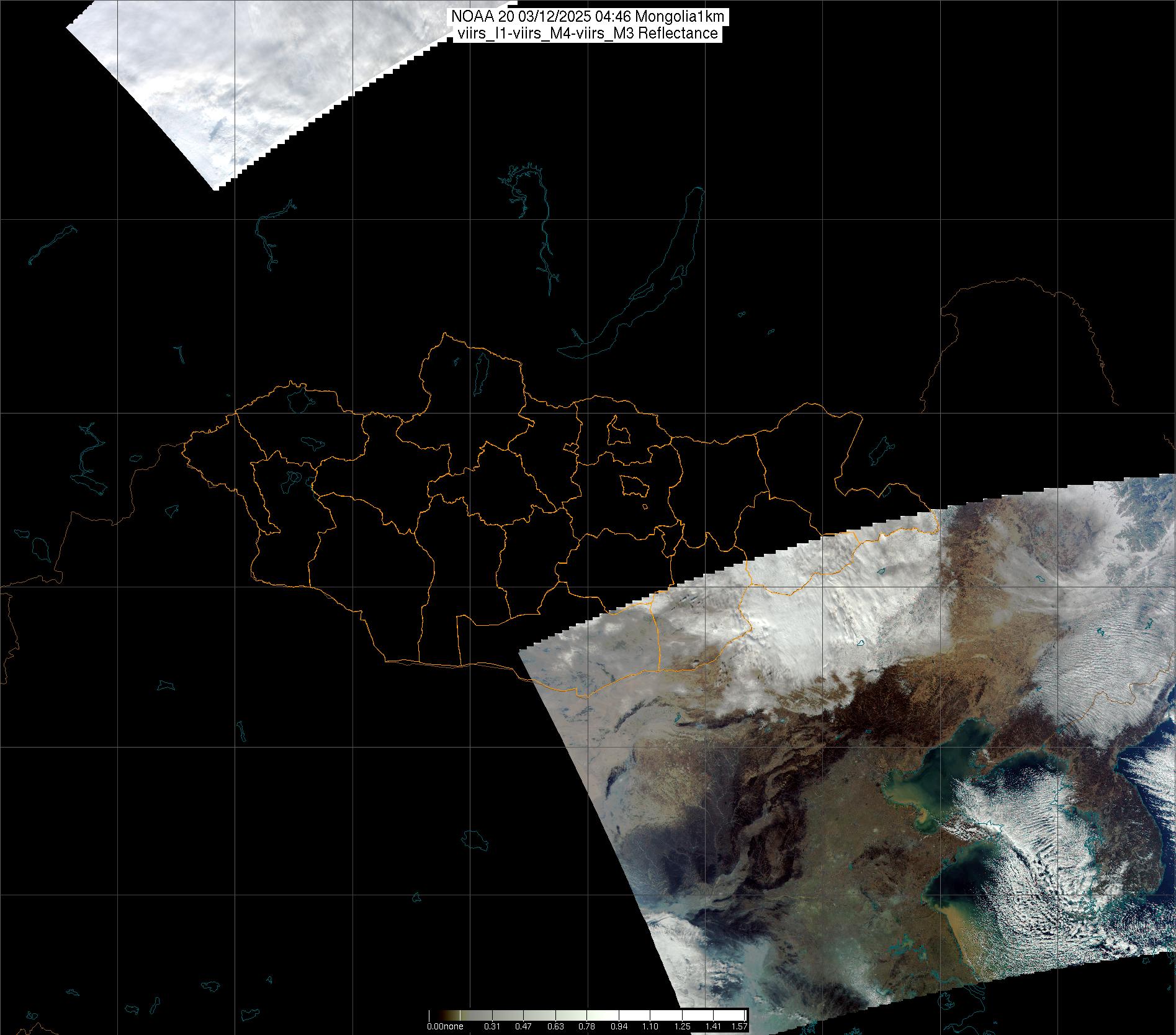Viewport: 1176px width, 1035px height.
Task: Click the viirs Reflectance band label
Action: pyautogui.click(x=587, y=34)
